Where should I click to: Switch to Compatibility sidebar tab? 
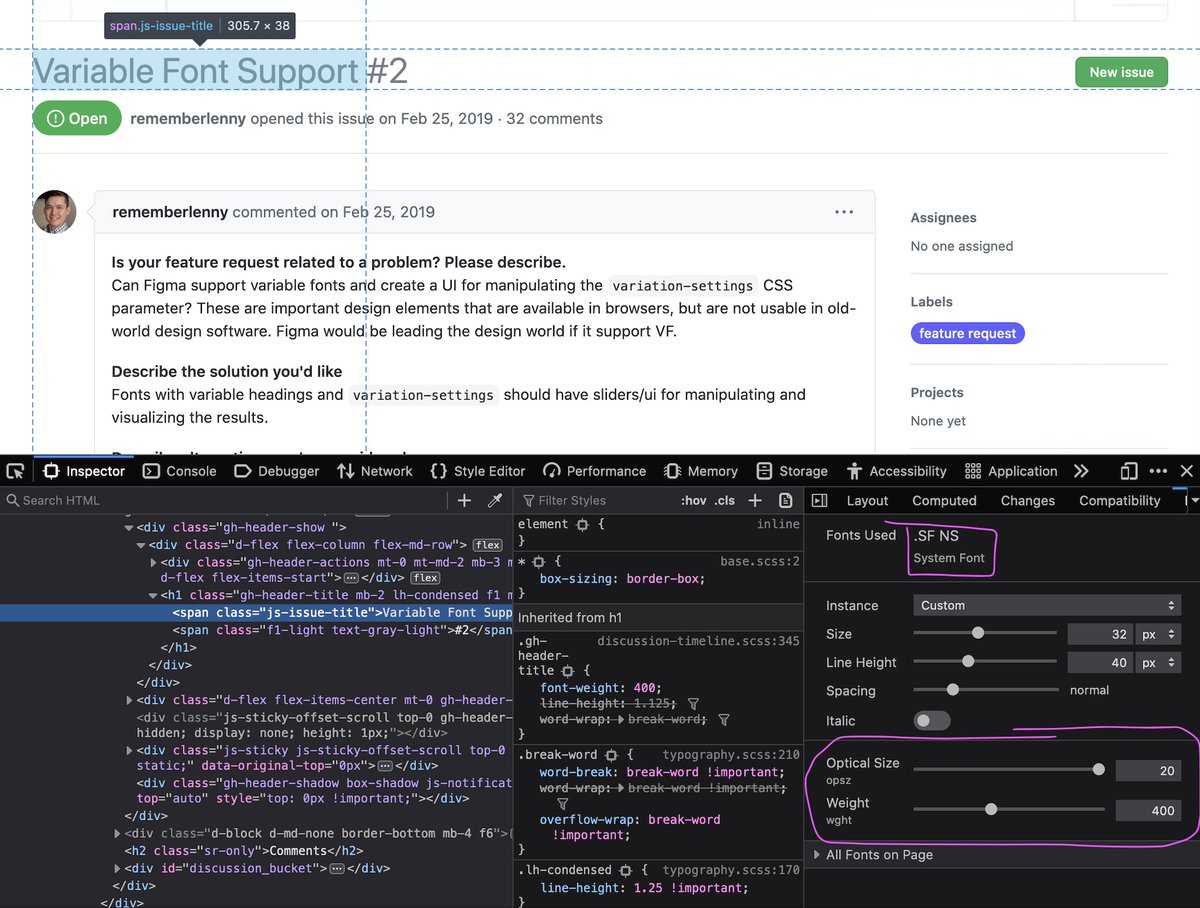coord(1119,500)
